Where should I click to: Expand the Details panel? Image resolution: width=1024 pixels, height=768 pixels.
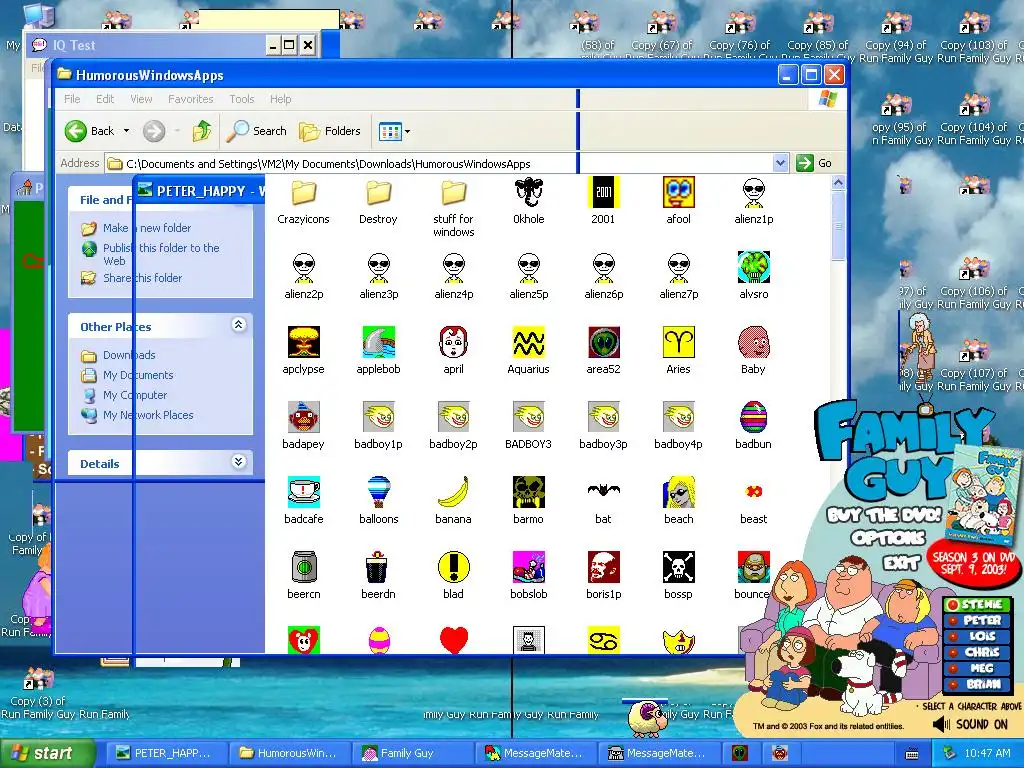pyautogui.click(x=238, y=462)
